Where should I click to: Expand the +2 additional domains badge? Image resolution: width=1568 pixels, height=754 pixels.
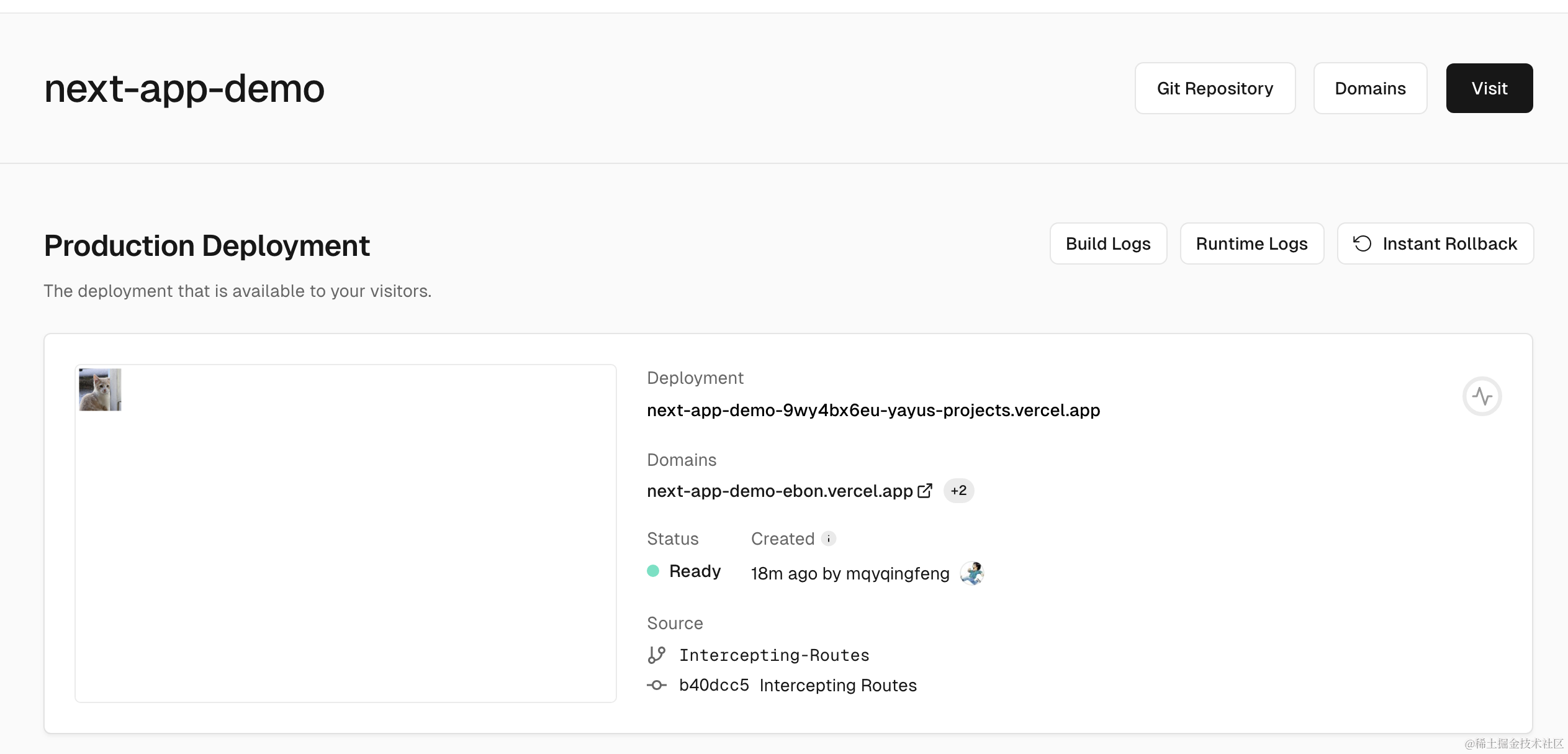958,491
